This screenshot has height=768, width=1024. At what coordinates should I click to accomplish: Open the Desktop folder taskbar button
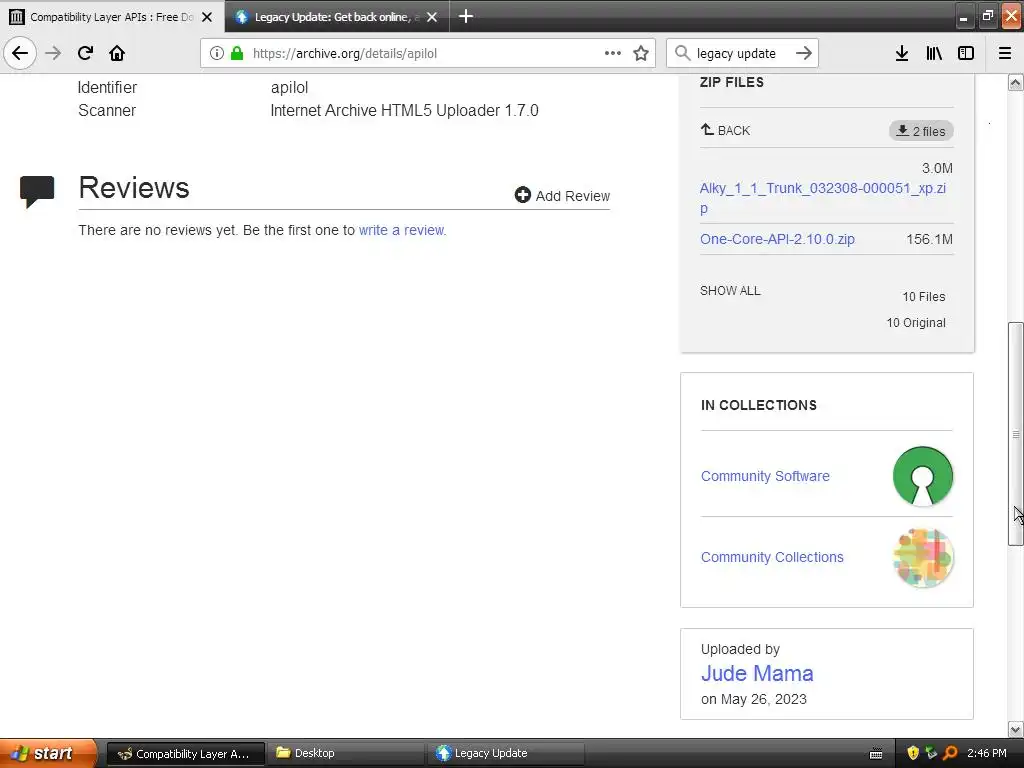pyautogui.click(x=345, y=753)
